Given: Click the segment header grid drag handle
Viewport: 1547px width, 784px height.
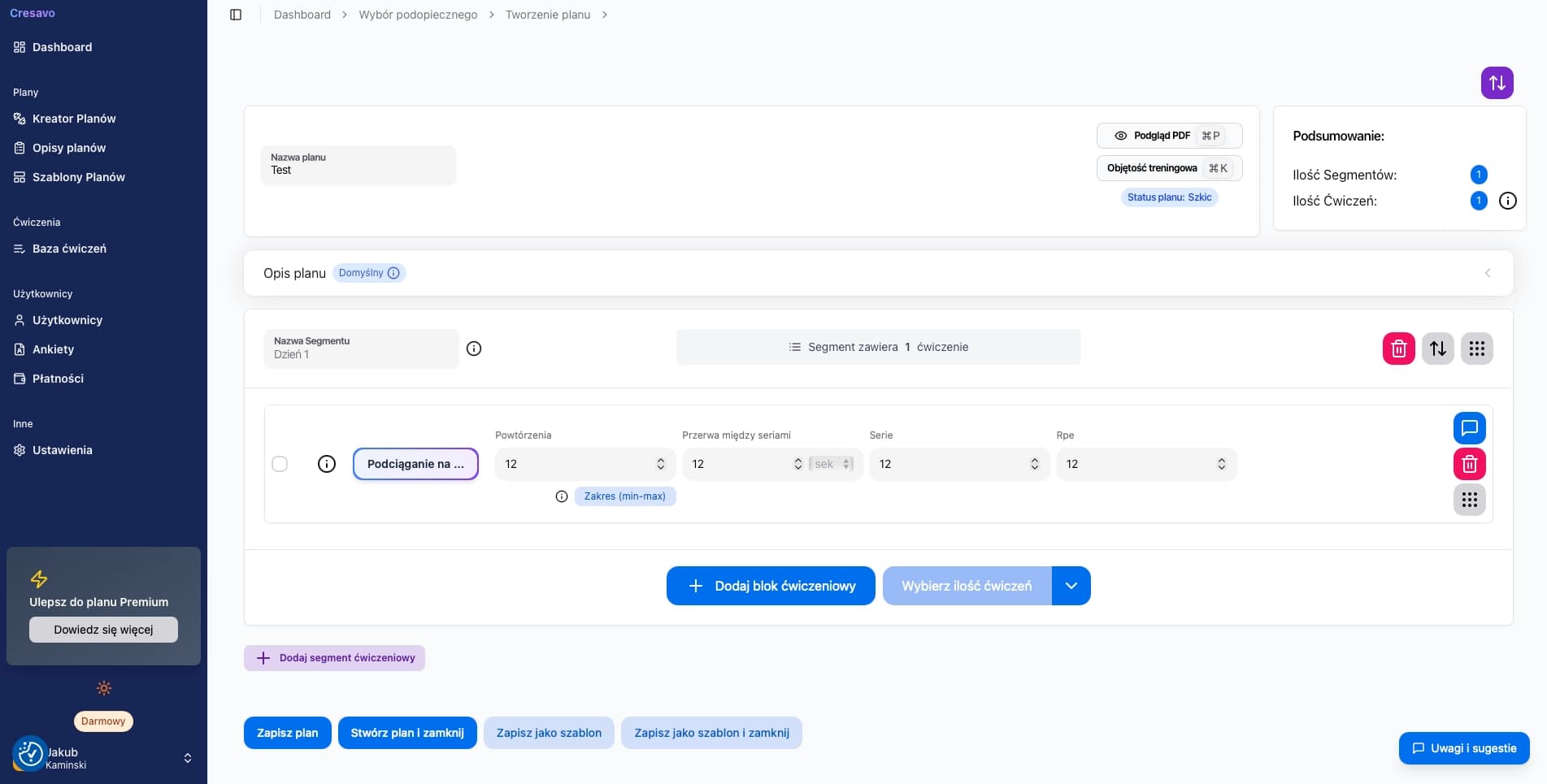Looking at the screenshot, I should click(1476, 349).
